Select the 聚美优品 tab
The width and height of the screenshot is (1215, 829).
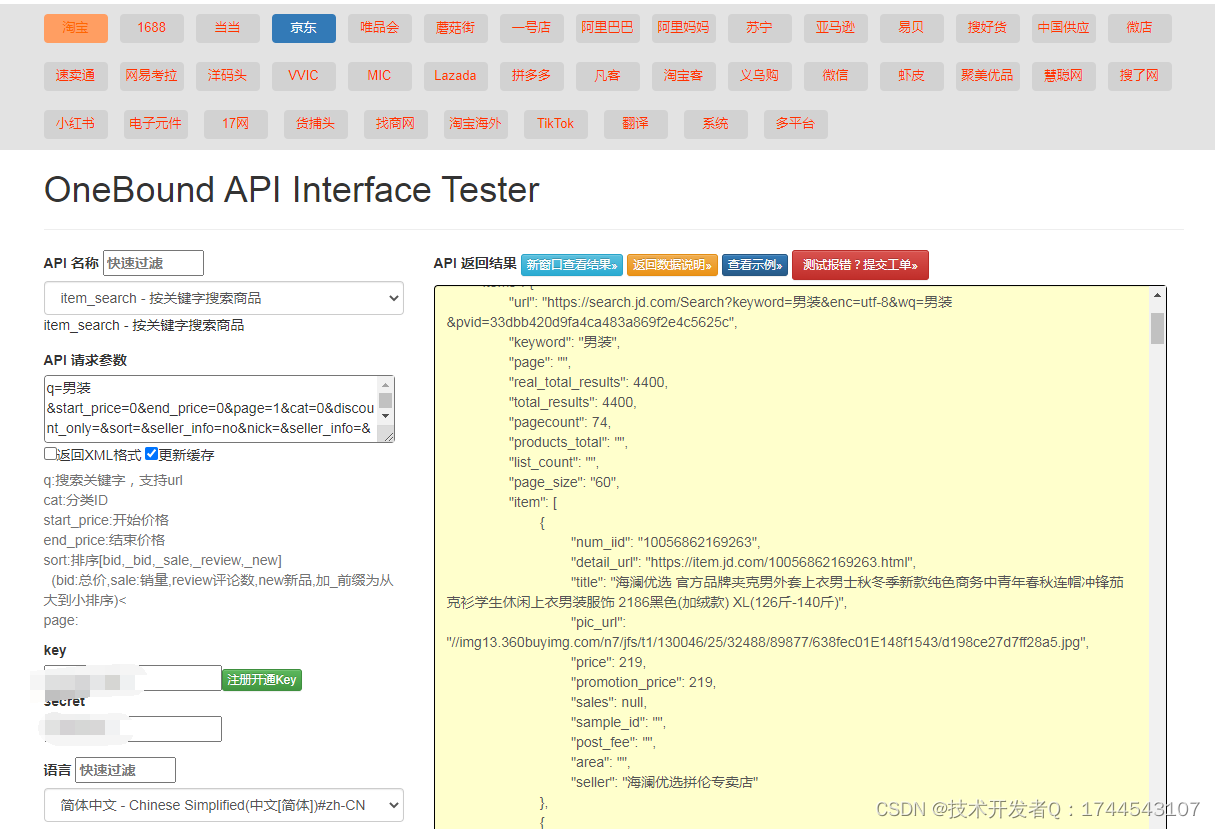[x=988, y=76]
